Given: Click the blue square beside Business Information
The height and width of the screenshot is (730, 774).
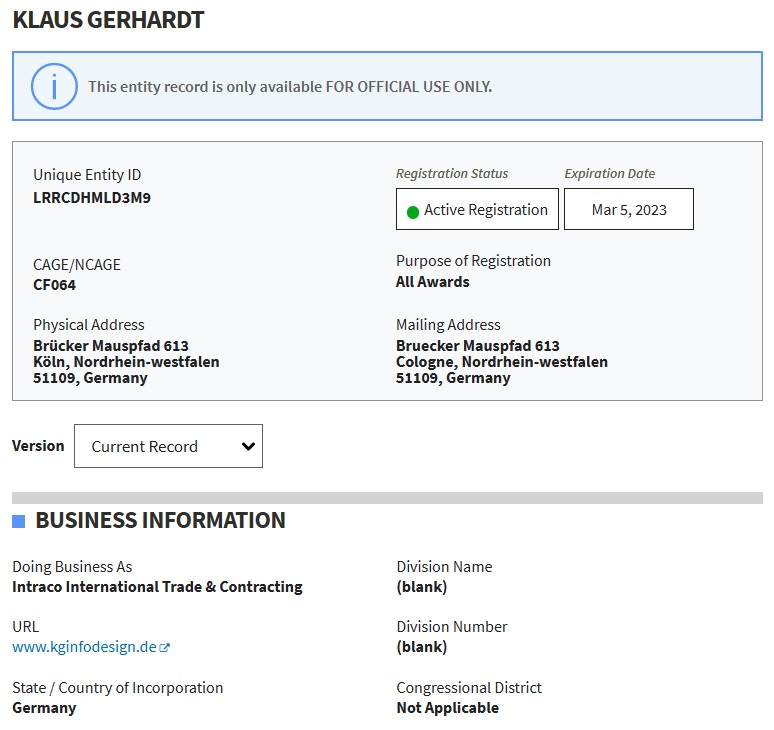Looking at the screenshot, I should click(x=19, y=521).
